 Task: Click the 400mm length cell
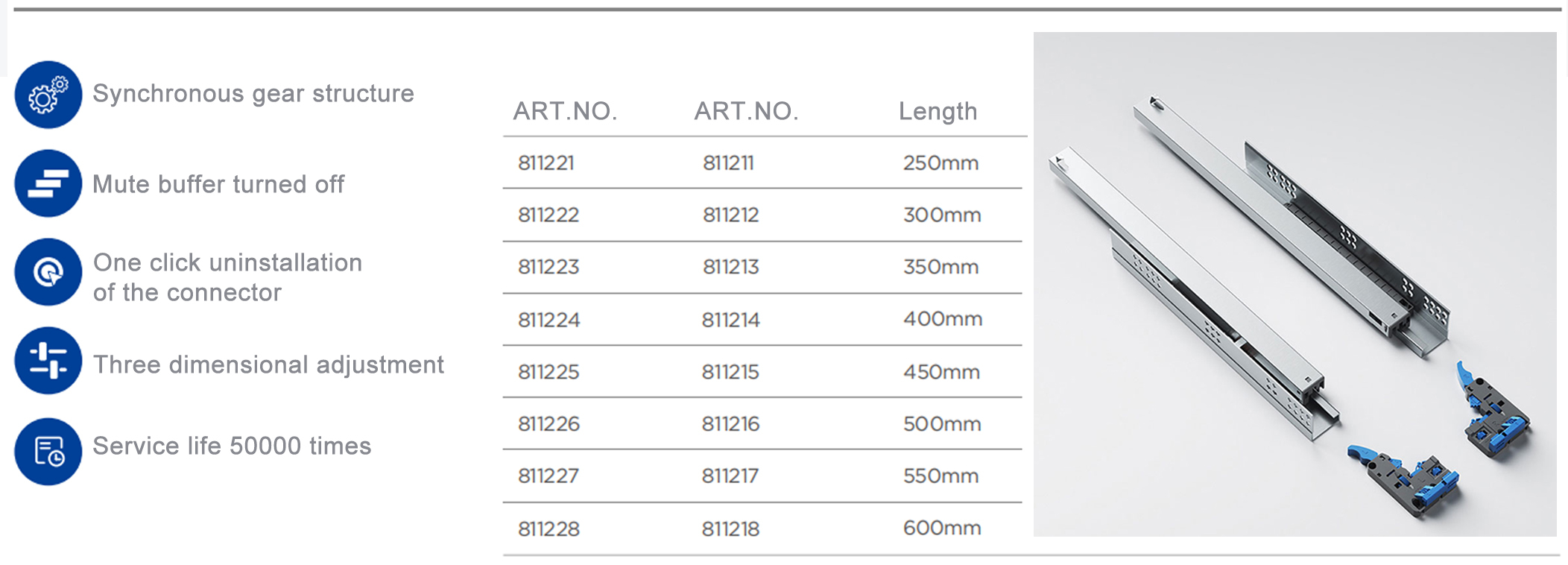(x=943, y=319)
